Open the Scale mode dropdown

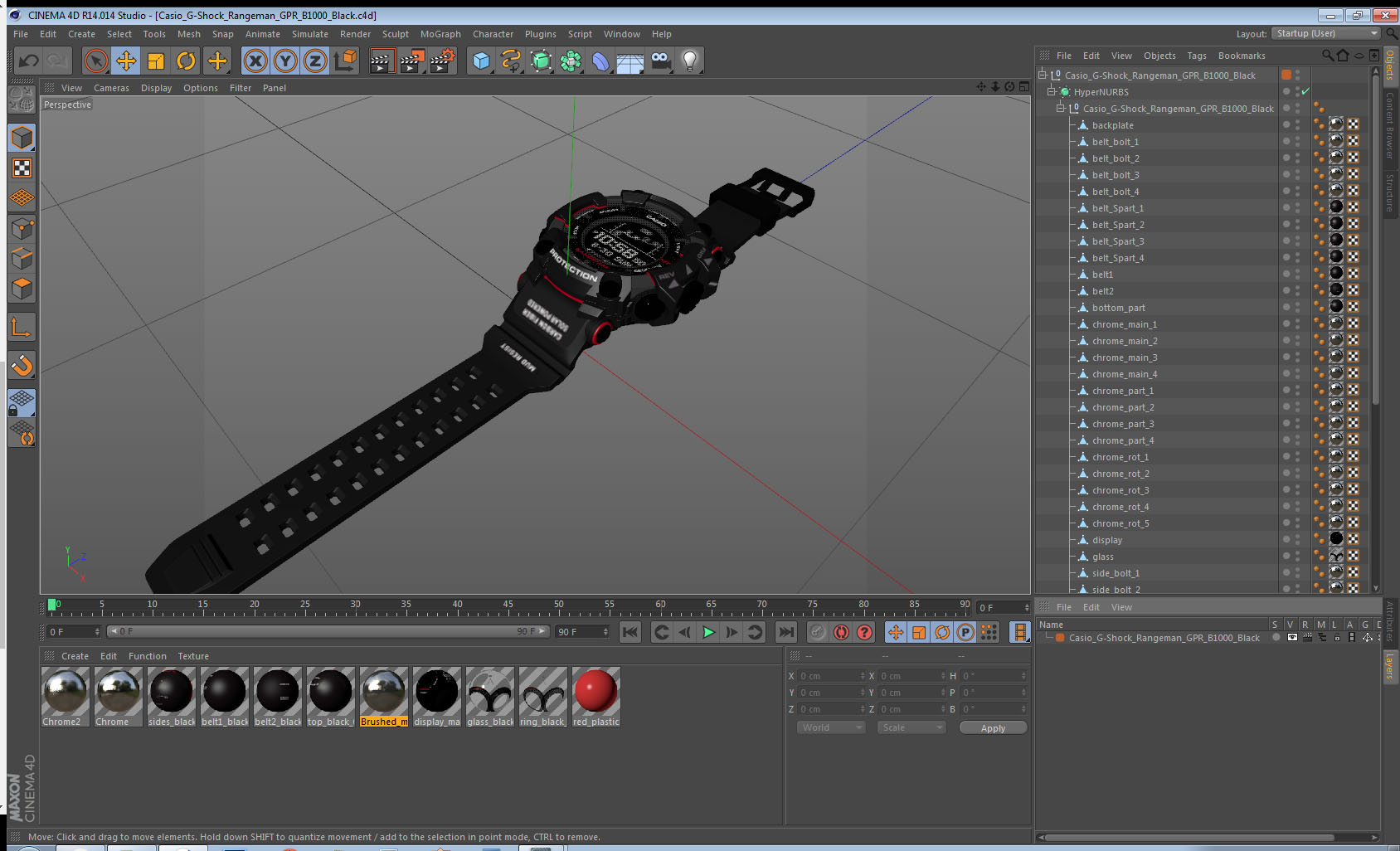(x=911, y=727)
